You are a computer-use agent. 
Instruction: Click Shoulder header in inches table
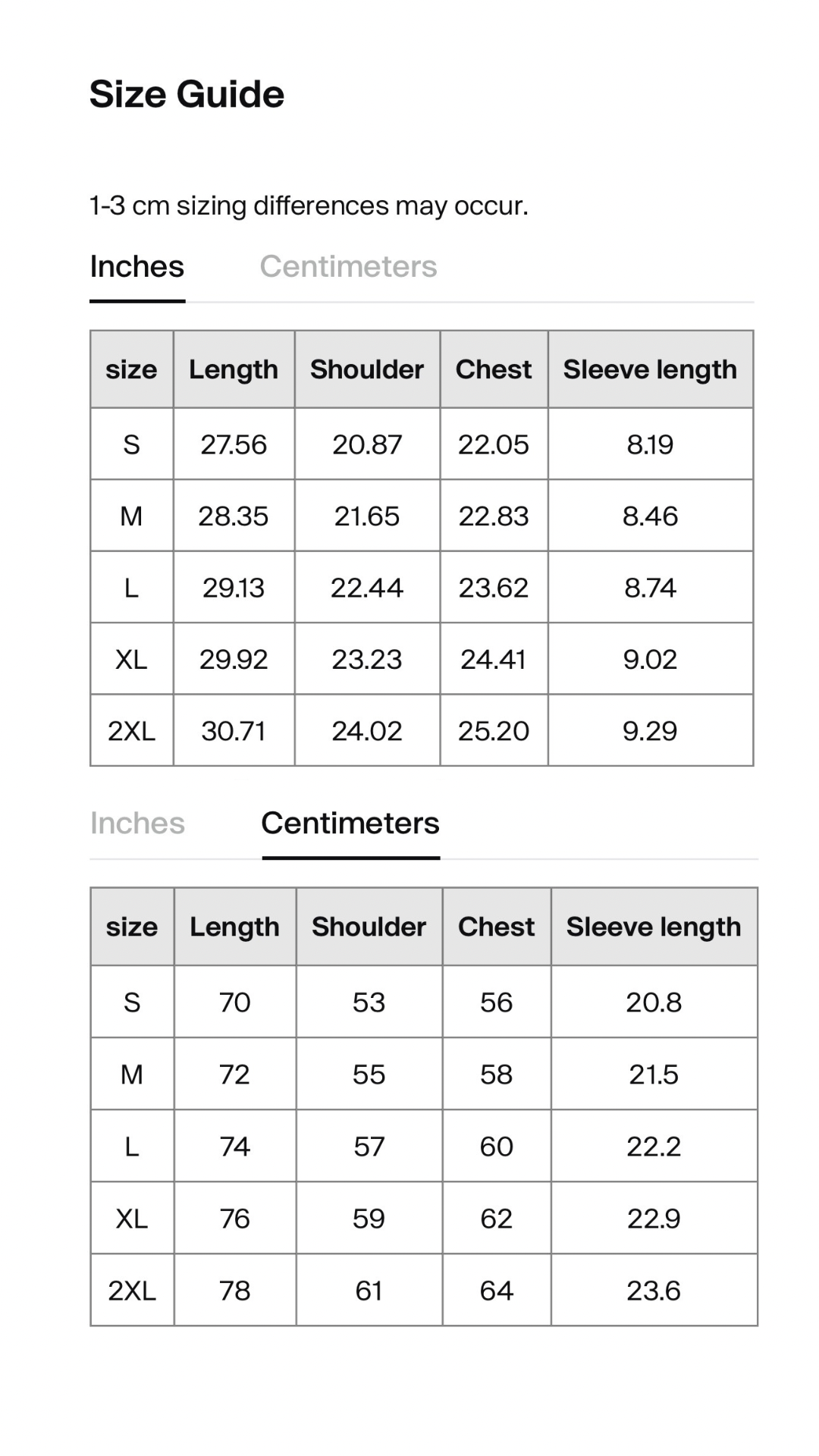(367, 369)
